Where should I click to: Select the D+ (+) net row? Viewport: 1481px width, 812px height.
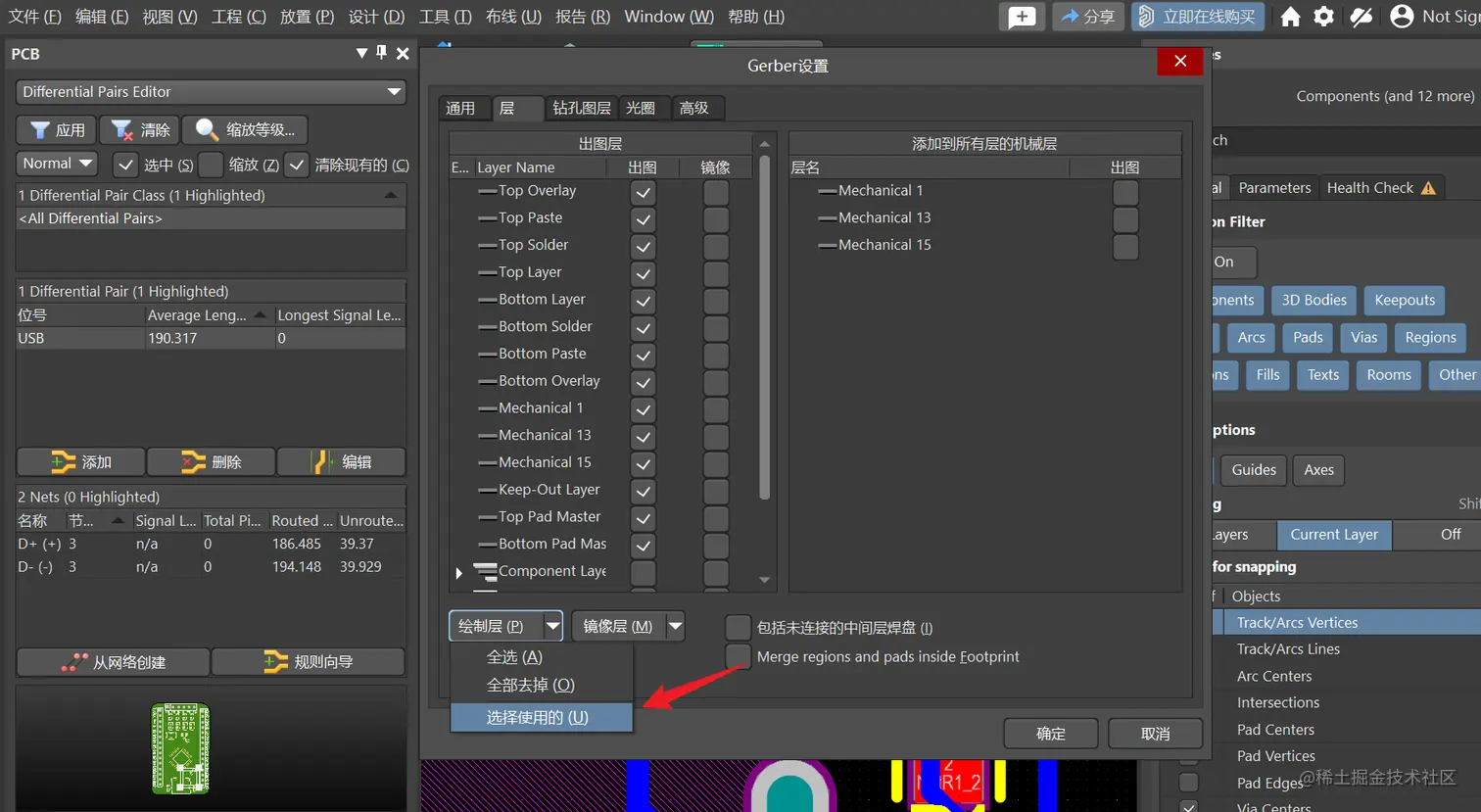pyautogui.click(x=211, y=544)
